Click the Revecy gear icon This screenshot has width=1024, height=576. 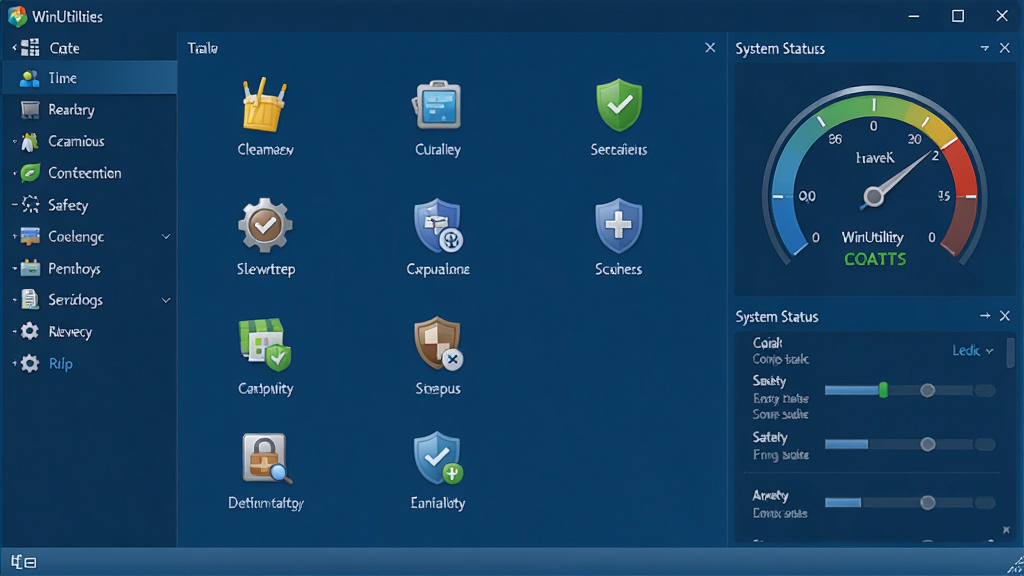point(29,332)
